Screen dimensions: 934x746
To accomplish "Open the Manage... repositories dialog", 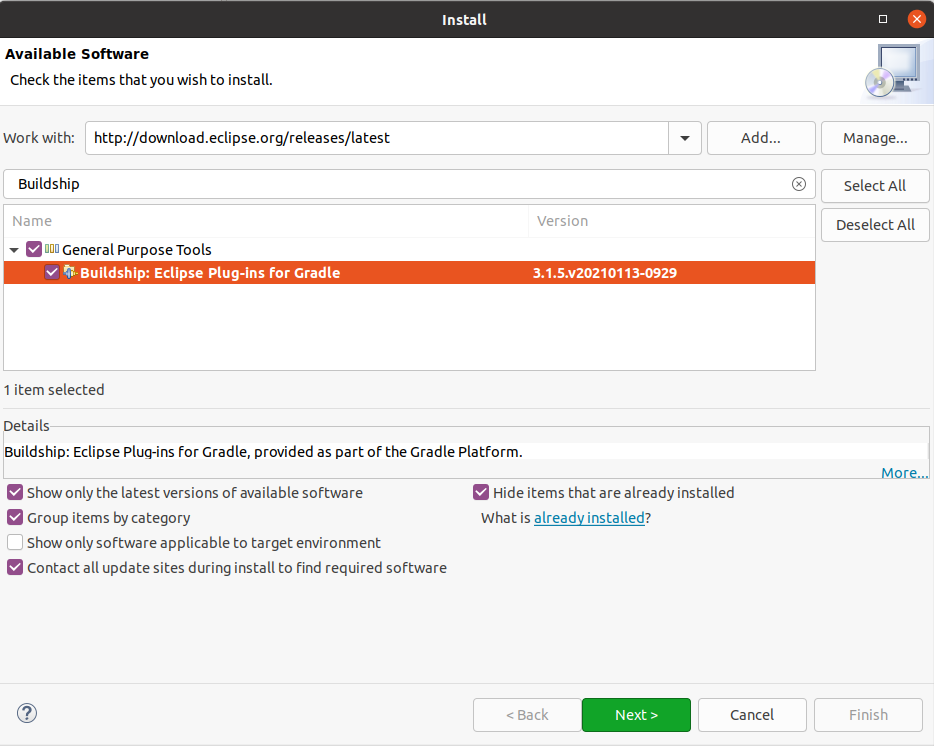I will click(x=874, y=138).
